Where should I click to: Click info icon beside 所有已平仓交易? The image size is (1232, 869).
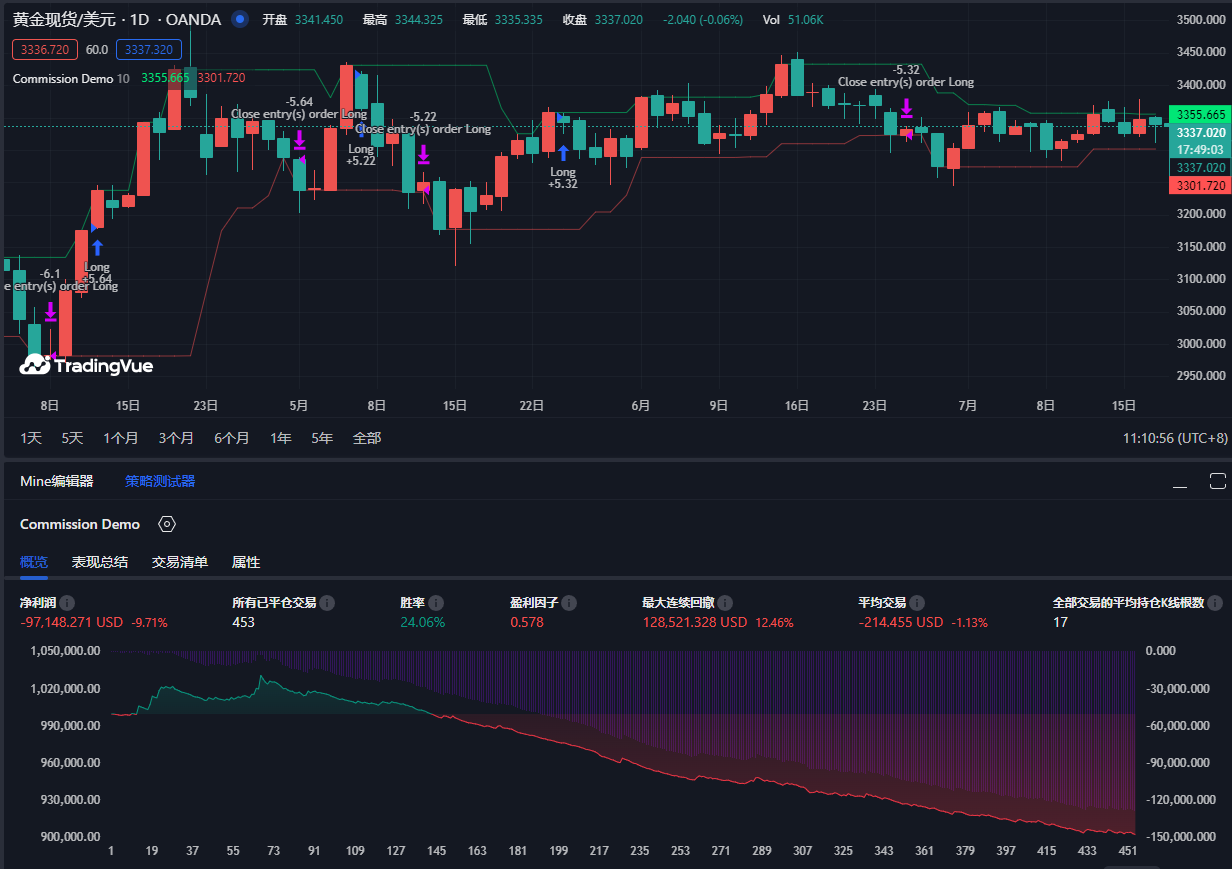(327, 603)
